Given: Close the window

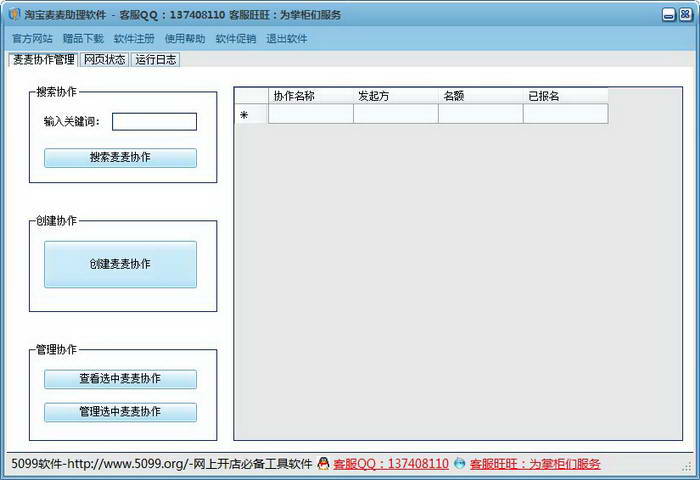Looking at the screenshot, I should (685, 15).
